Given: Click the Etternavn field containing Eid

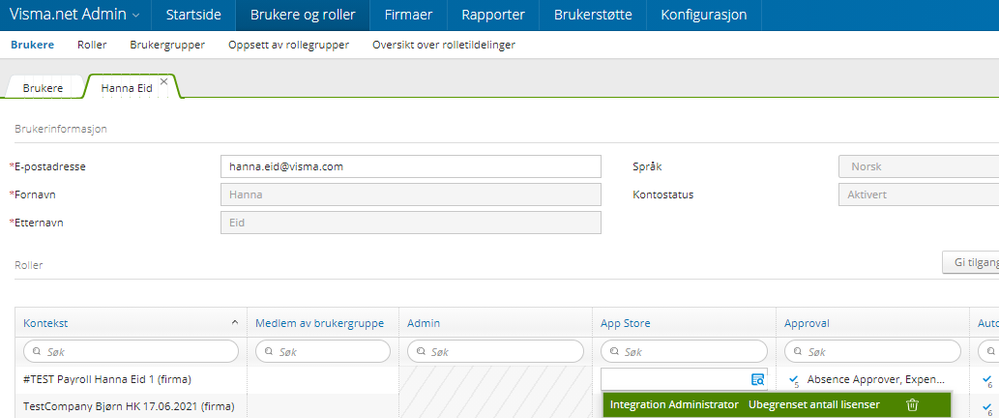Looking at the screenshot, I should pos(410,222).
